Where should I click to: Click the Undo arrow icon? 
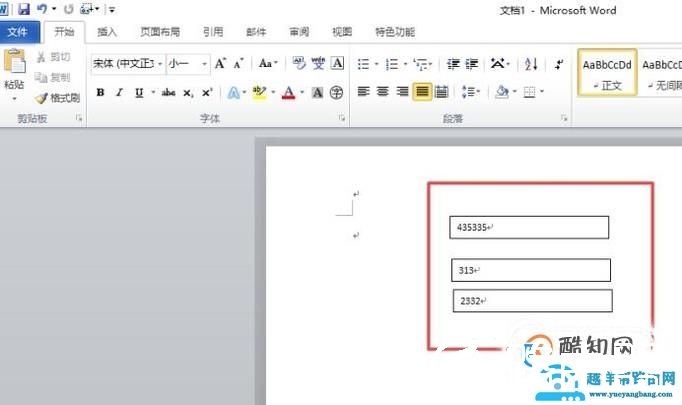coord(42,9)
